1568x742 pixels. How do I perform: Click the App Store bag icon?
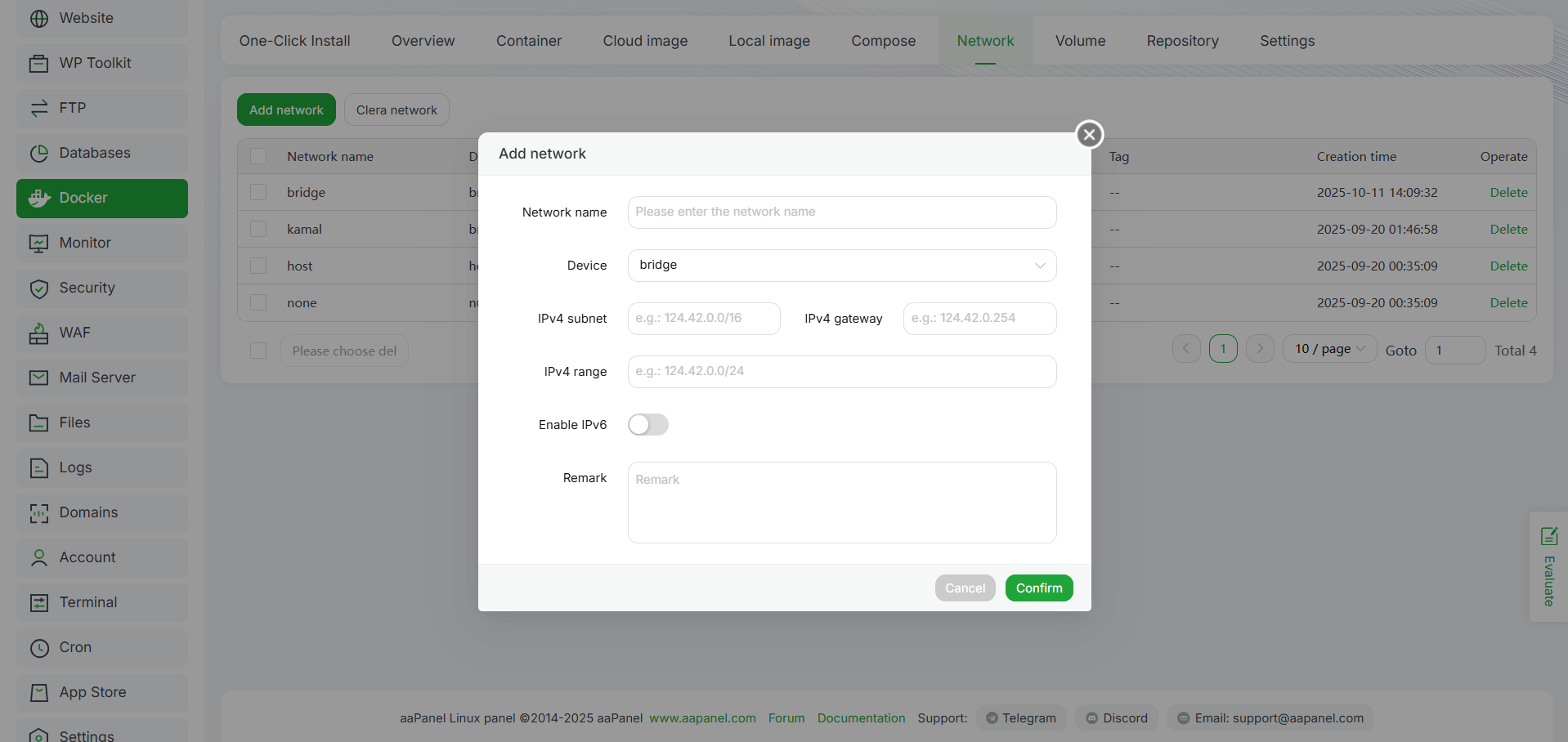(x=39, y=692)
